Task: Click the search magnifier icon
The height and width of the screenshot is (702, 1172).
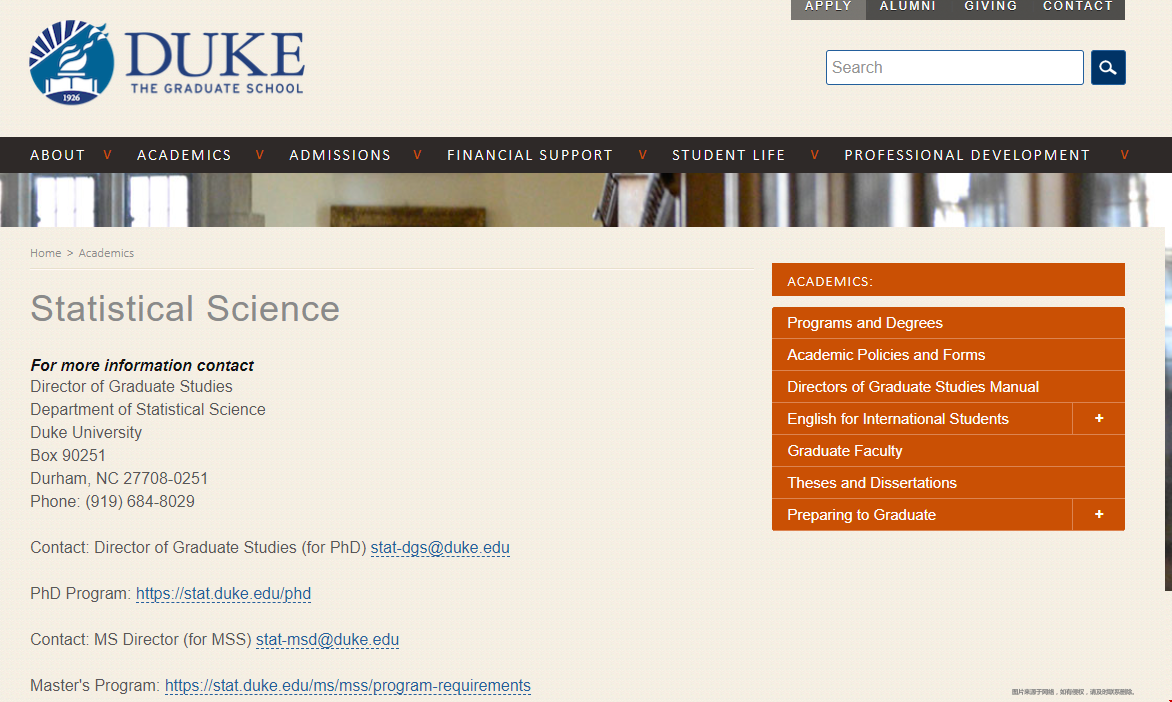Action: (1107, 67)
